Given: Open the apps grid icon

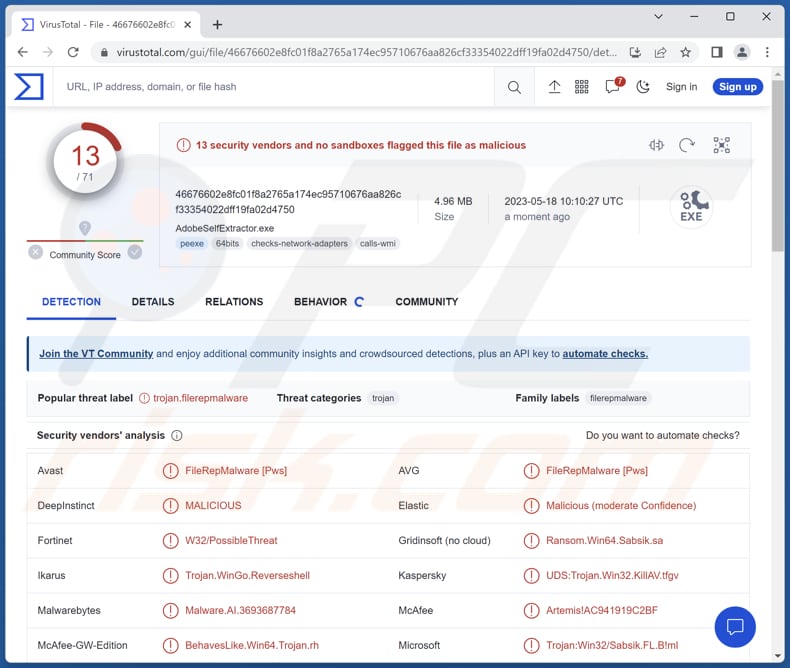Looking at the screenshot, I should (x=581, y=87).
